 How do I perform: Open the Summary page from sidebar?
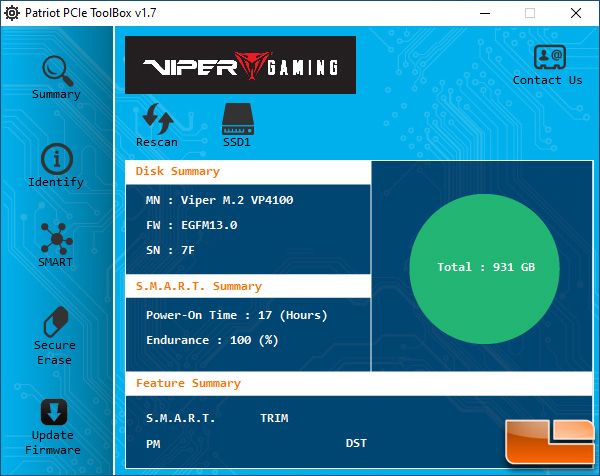pos(57,78)
